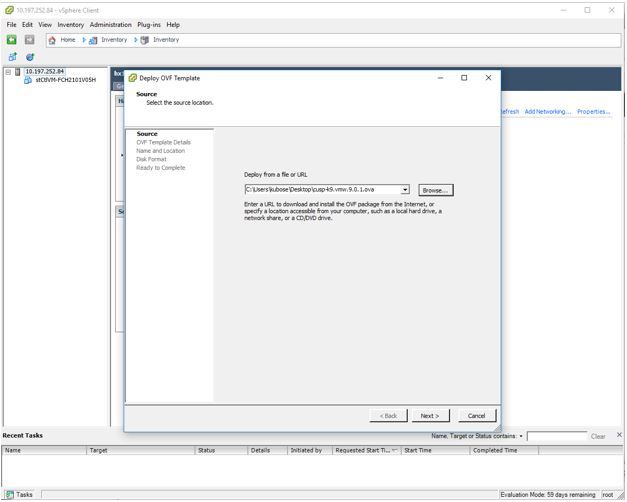
Task: Select Ready to Complete wizard step
Action: [x=161, y=168]
